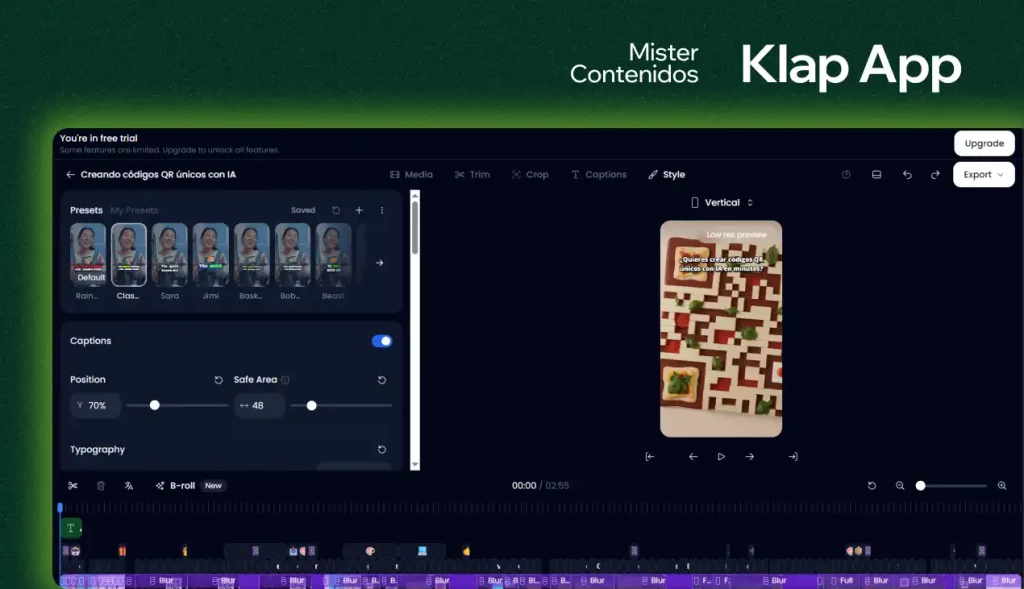The image size is (1024, 589).
Task: Reset the Typography settings
Action: point(381,450)
